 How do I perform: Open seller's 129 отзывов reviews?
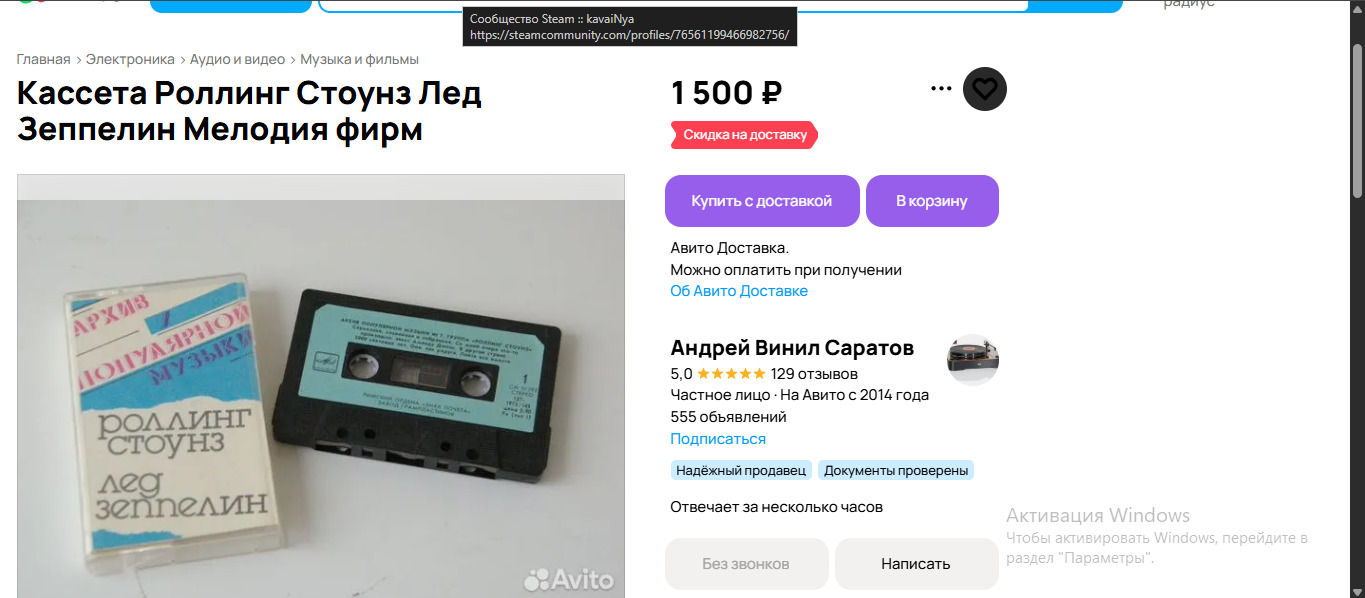pyautogui.click(x=814, y=374)
